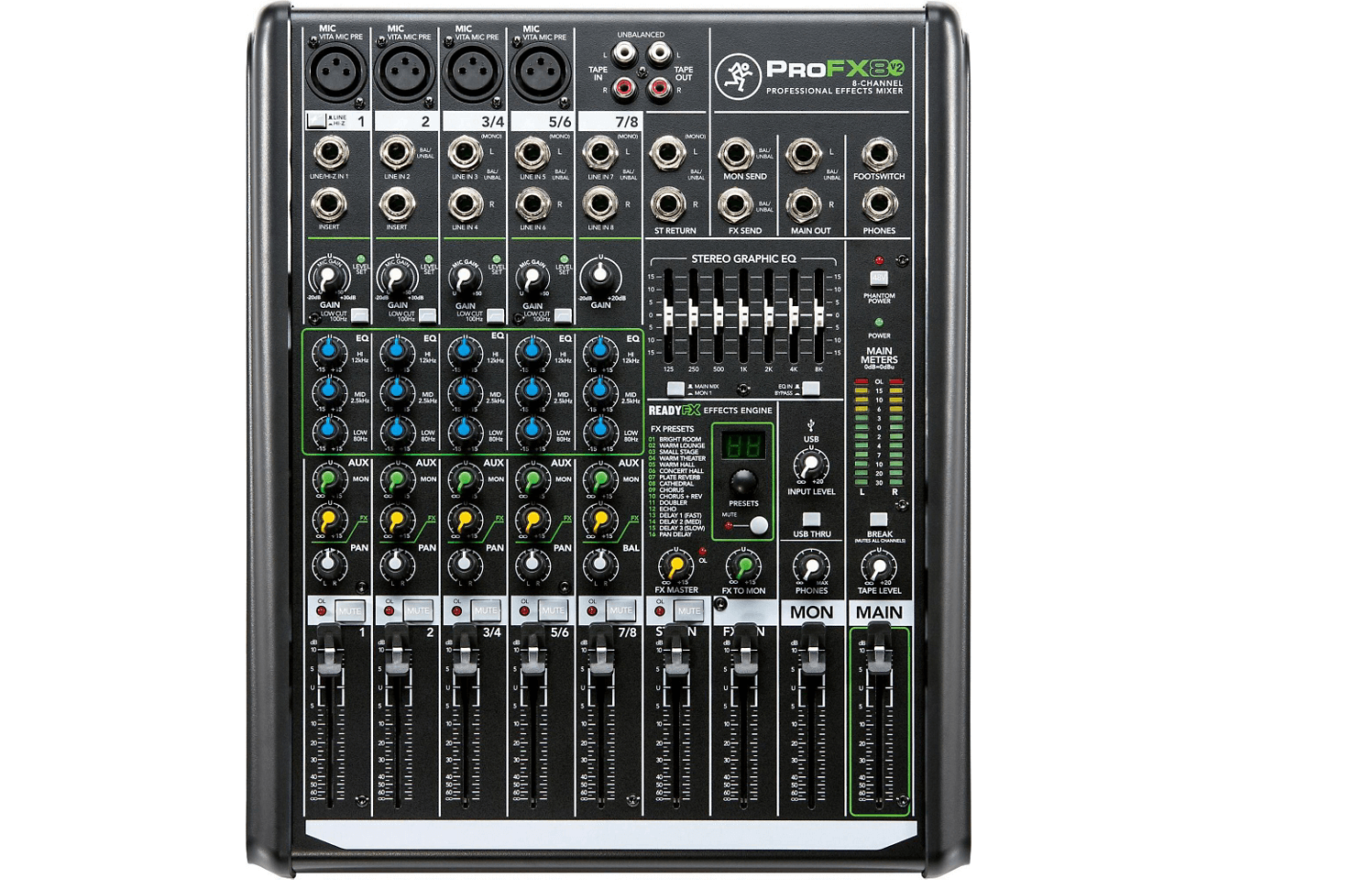Viewport: 1372px width, 889px height.
Task: Click the 500 Hz graphic EQ slider
Action: tap(719, 315)
